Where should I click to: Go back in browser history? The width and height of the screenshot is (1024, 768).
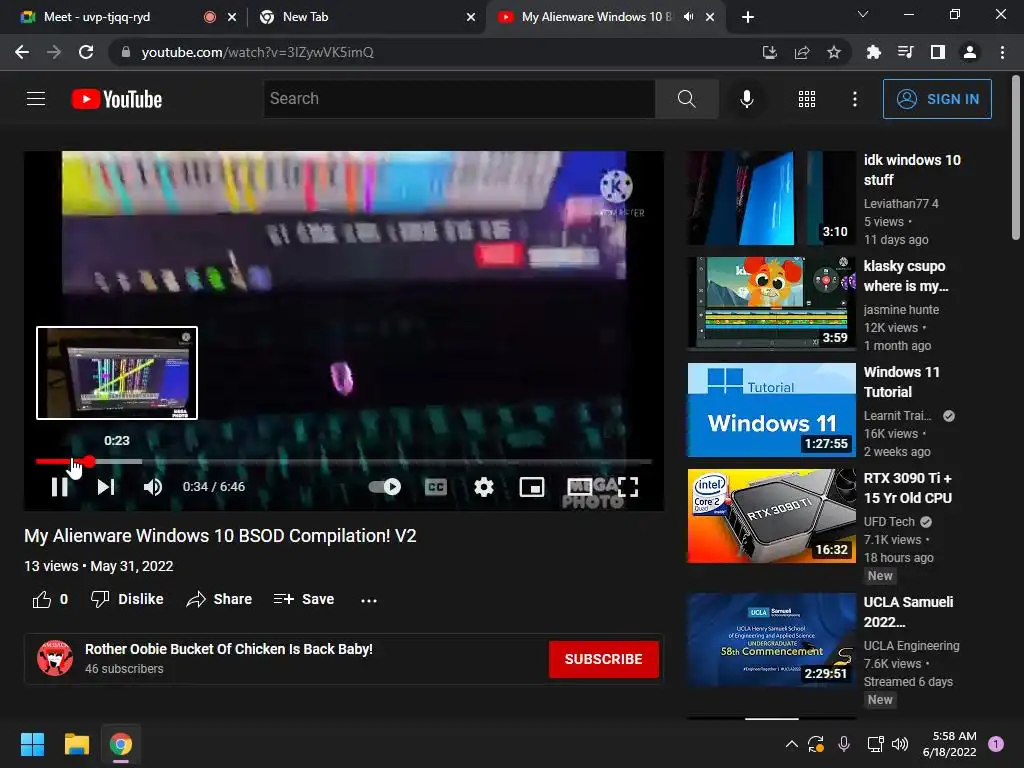22,52
